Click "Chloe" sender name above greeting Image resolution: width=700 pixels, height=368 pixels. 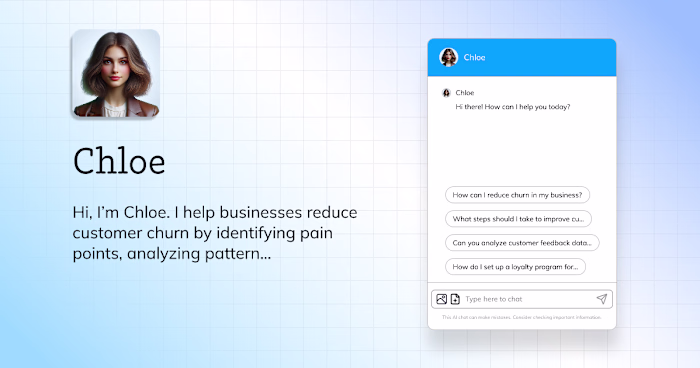465,93
